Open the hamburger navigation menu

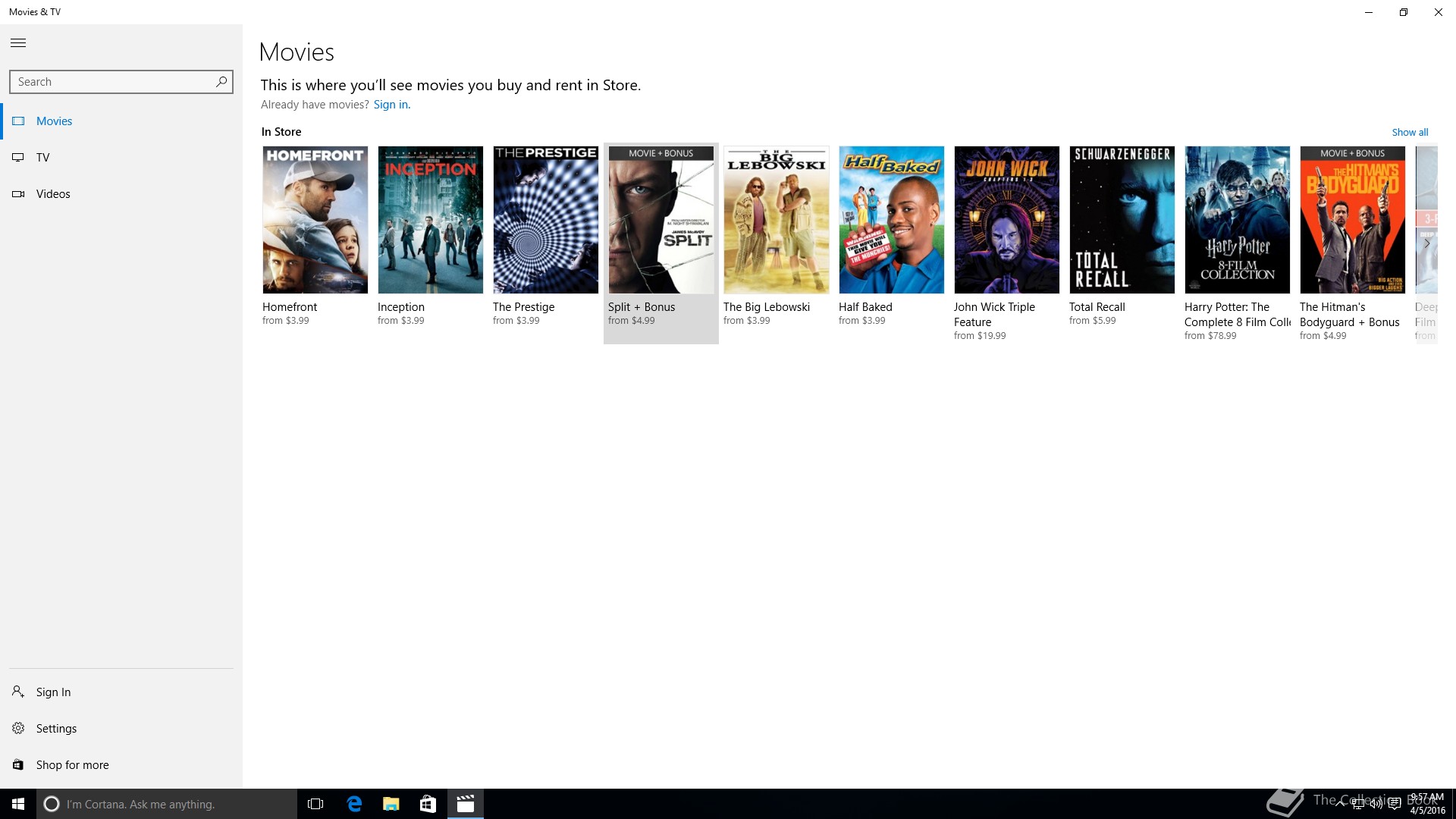(x=18, y=43)
